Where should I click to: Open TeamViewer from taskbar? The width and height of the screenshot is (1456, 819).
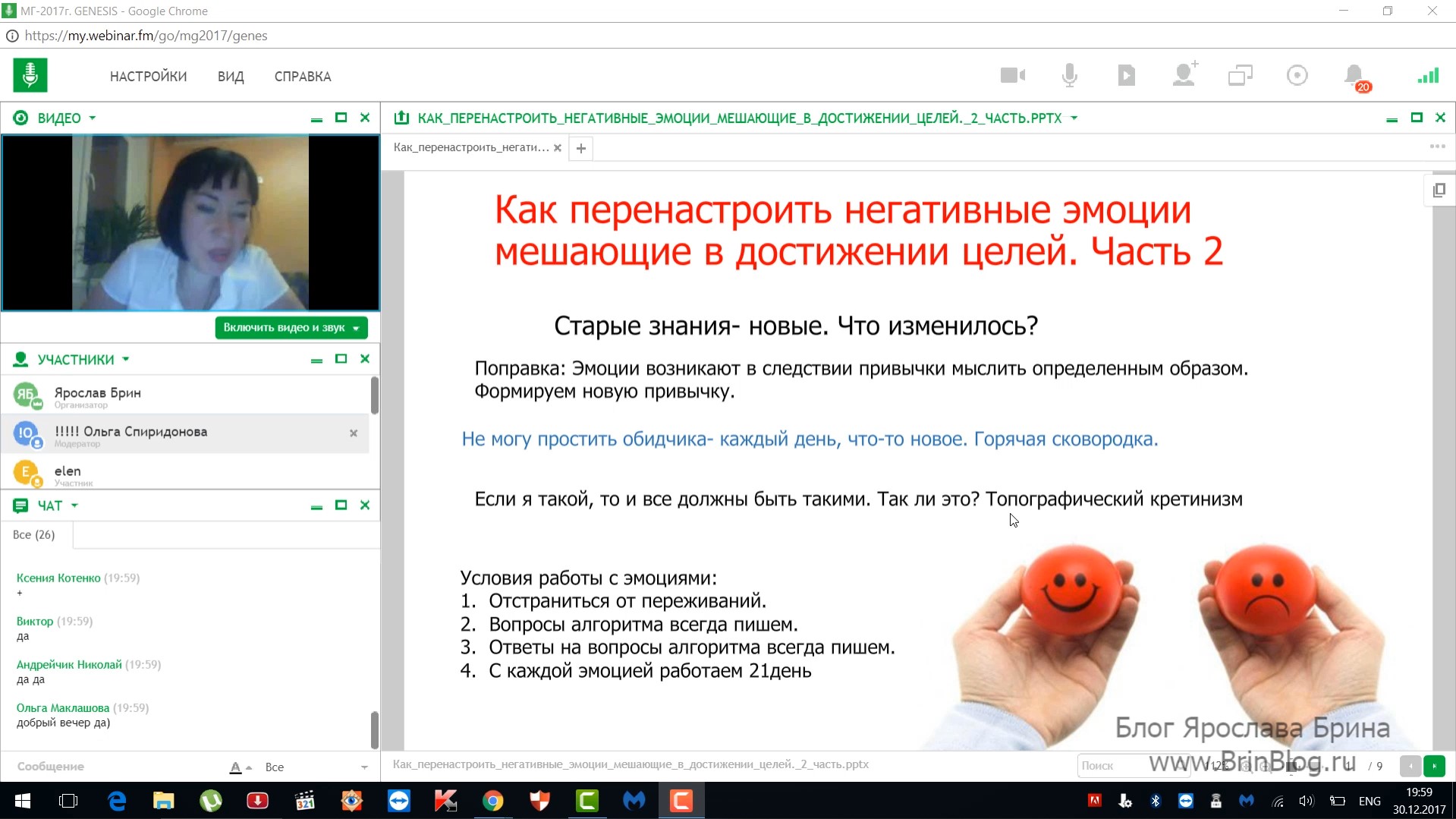pos(399,801)
